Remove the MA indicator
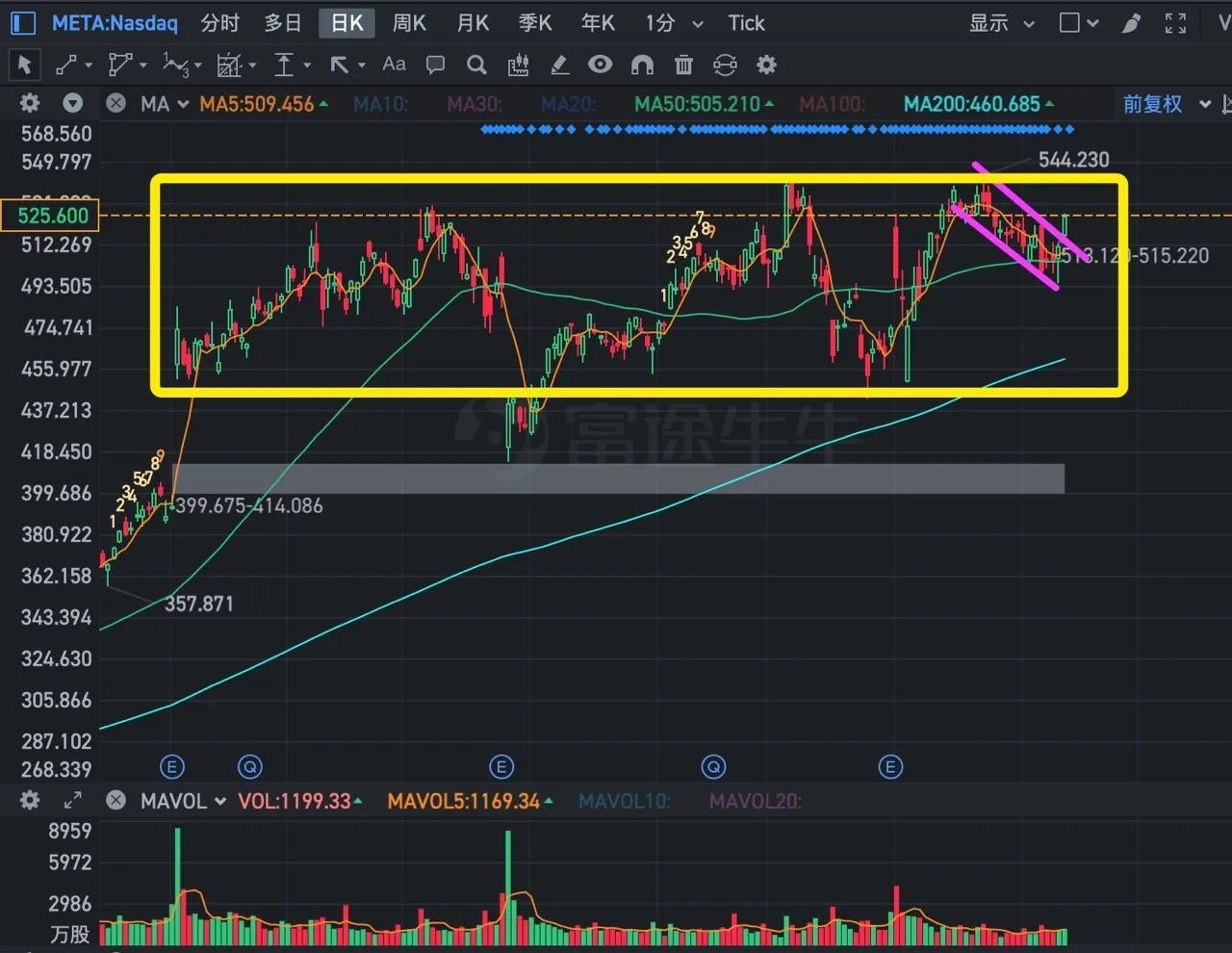1232x953 pixels. (x=115, y=103)
